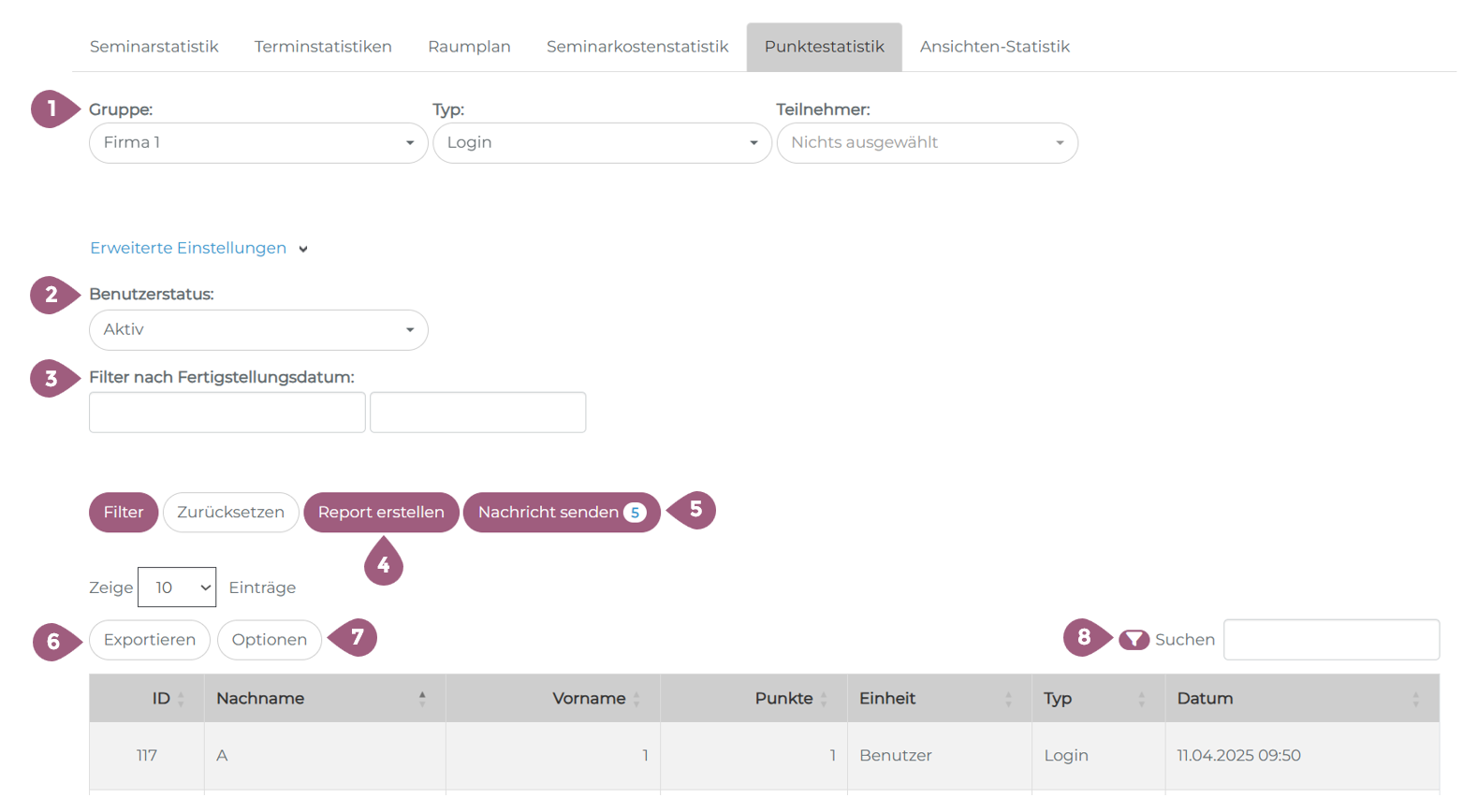Sort table by Einheit sort icon
Image resolution: width=1463 pixels, height=812 pixels.
[x=1008, y=699]
